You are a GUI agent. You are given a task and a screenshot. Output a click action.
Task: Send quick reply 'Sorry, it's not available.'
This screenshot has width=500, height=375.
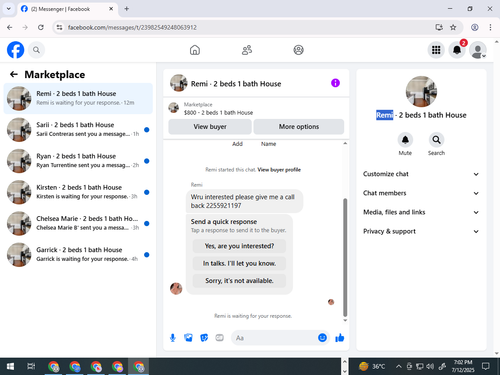239,281
